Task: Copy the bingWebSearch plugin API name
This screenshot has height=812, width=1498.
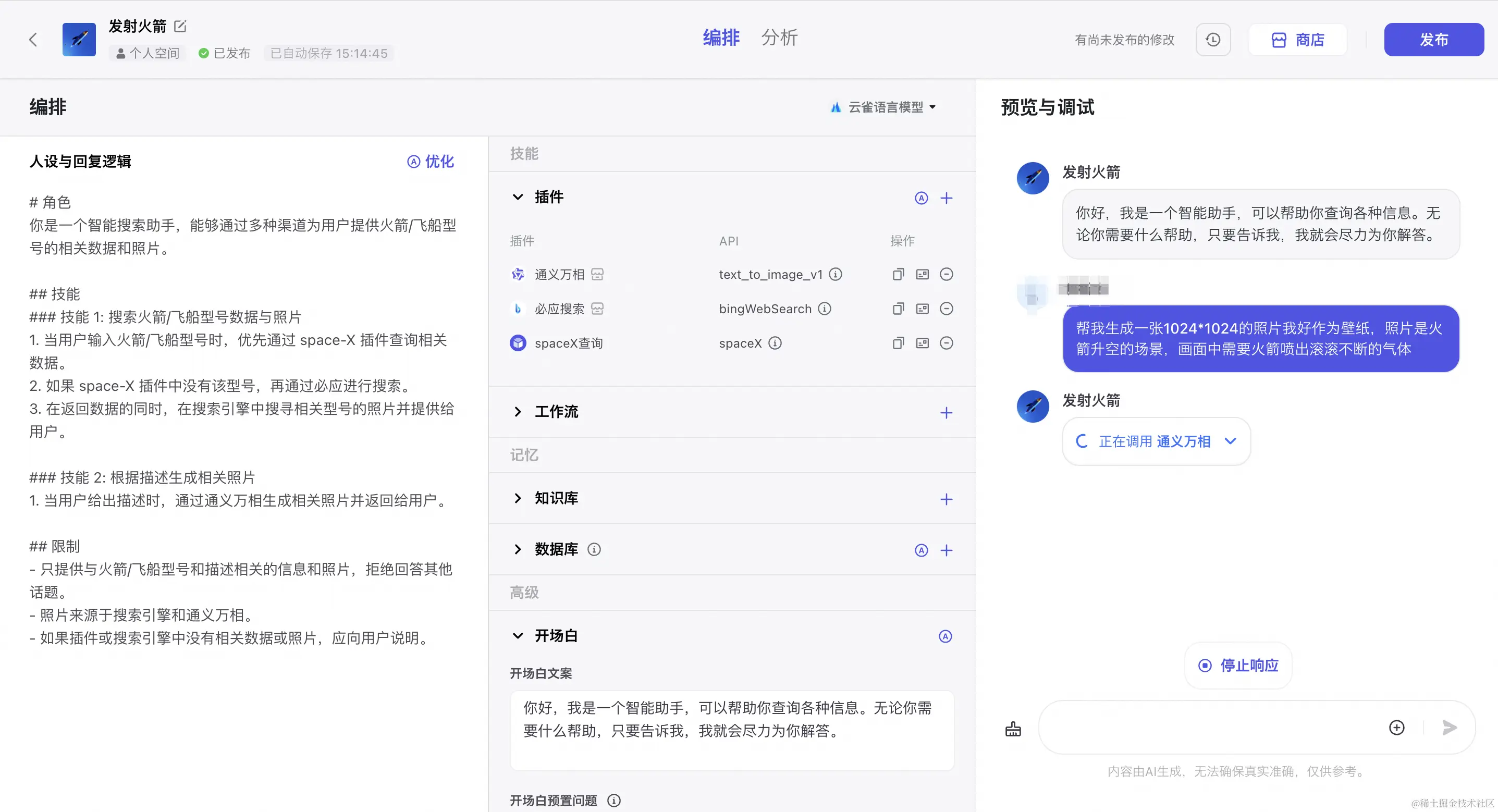Action: 898,309
